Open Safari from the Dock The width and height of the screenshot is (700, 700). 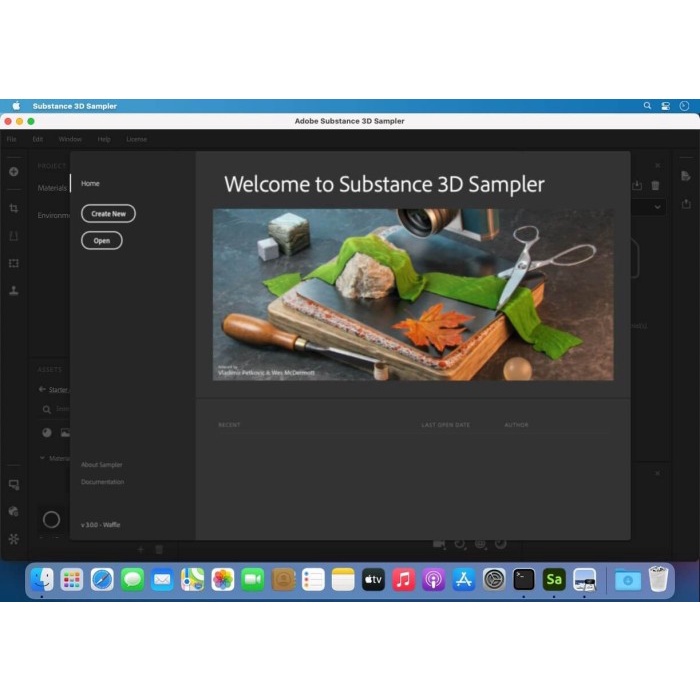[102, 579]
